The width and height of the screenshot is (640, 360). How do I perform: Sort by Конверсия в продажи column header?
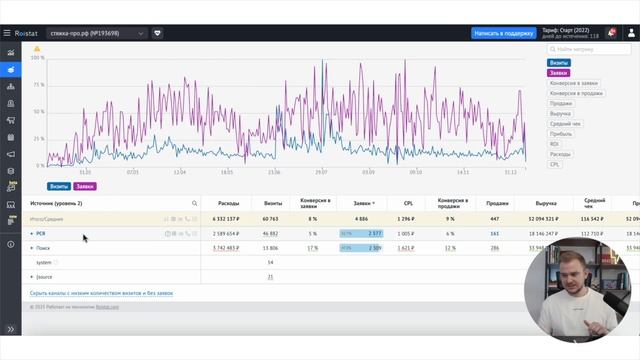point(453,203)
